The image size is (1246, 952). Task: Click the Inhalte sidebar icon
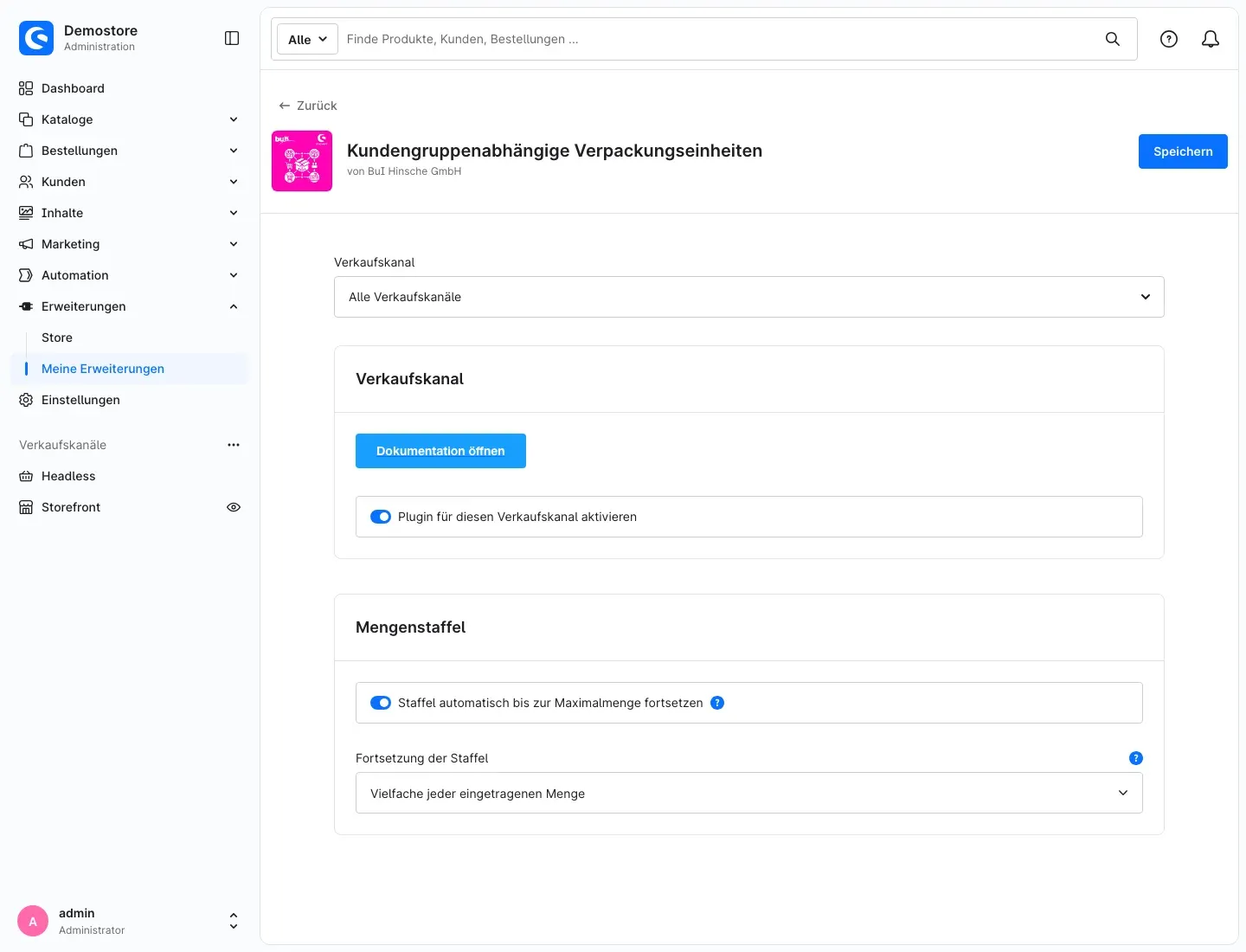tap(26, 213)
